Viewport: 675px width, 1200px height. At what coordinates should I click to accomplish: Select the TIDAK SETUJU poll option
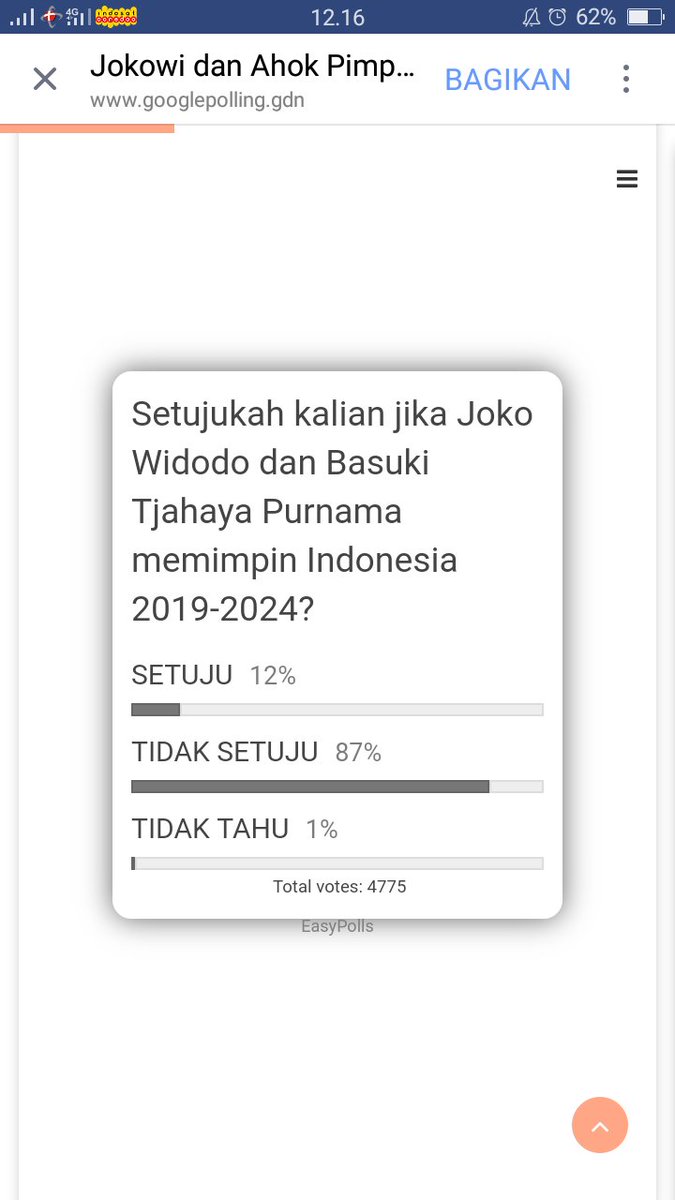[x=225, y=752]
